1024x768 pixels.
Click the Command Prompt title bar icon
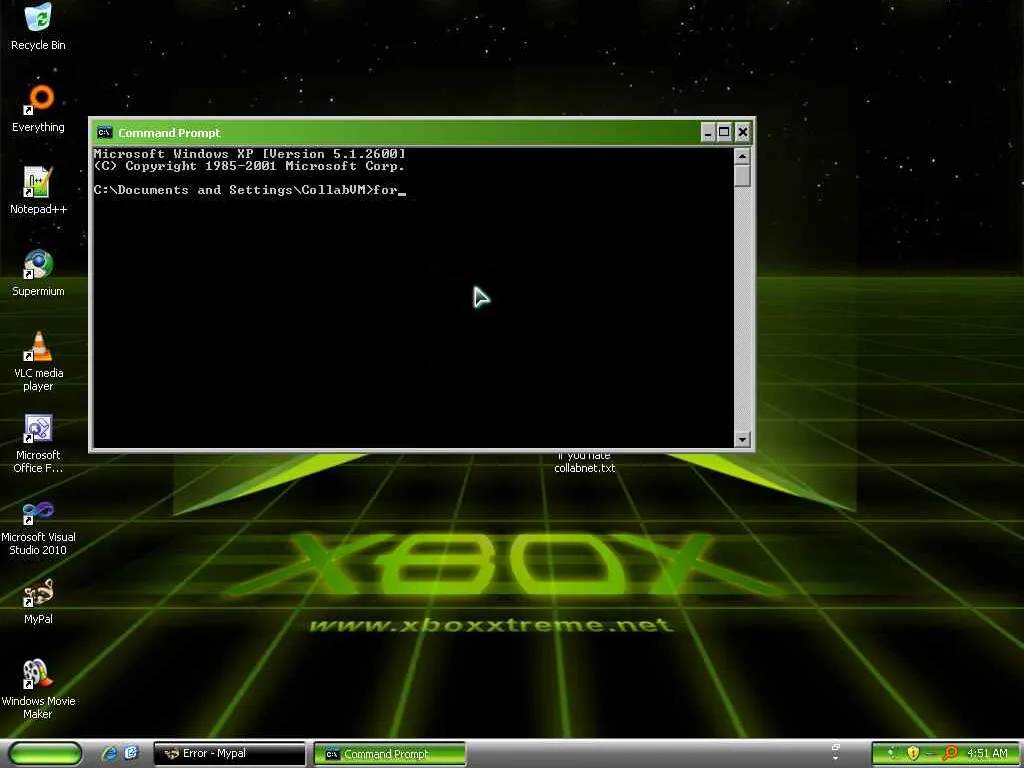click(x=104, y=133)
